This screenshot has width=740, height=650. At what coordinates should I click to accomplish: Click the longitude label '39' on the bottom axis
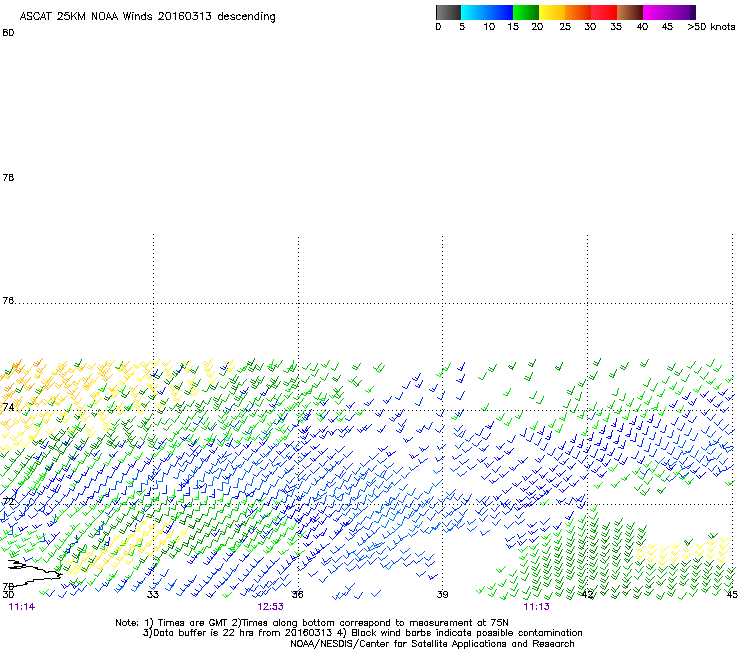pos(442,594)
